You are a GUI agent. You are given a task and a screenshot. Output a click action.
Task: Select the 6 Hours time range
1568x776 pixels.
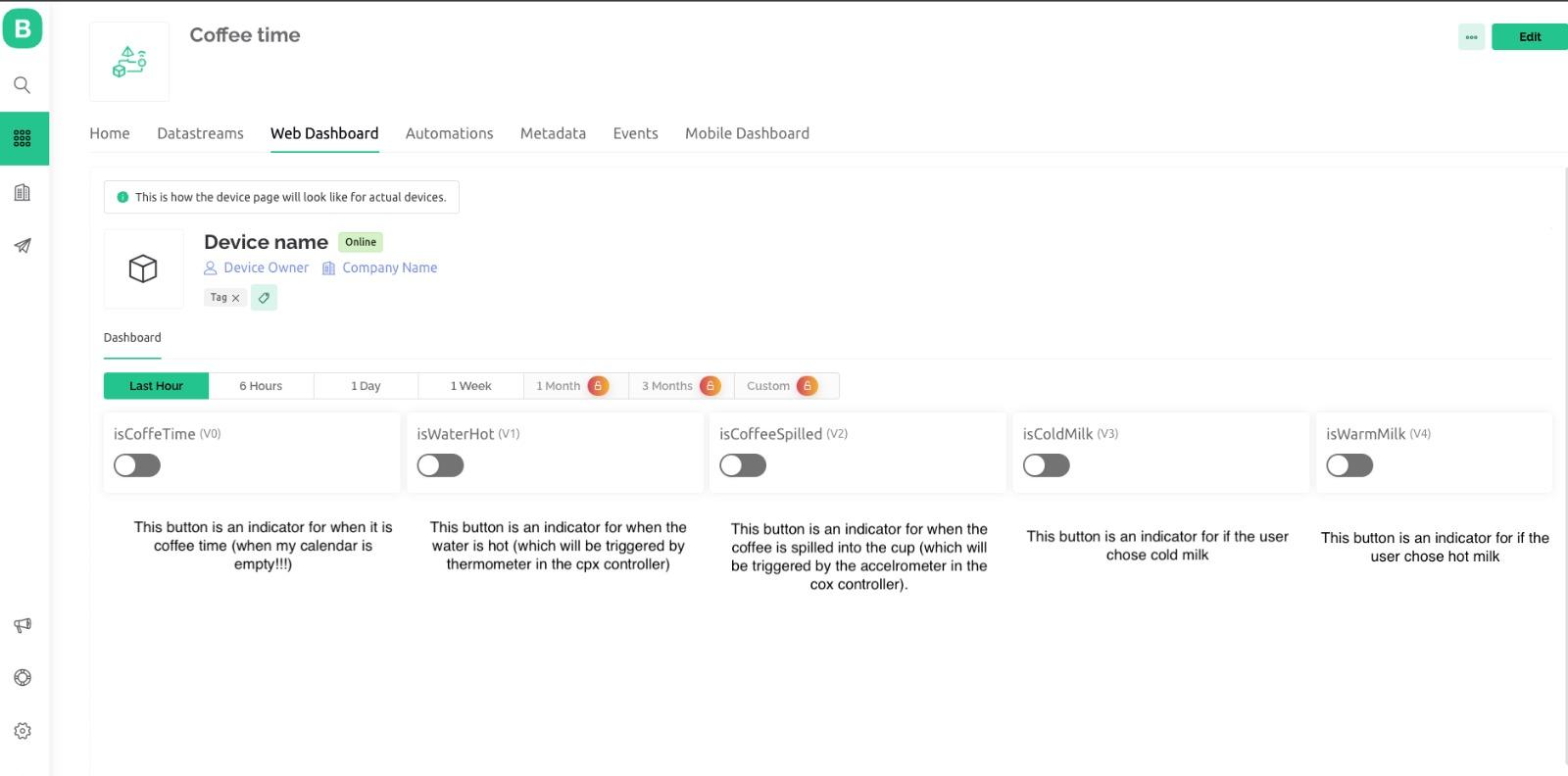261,386
